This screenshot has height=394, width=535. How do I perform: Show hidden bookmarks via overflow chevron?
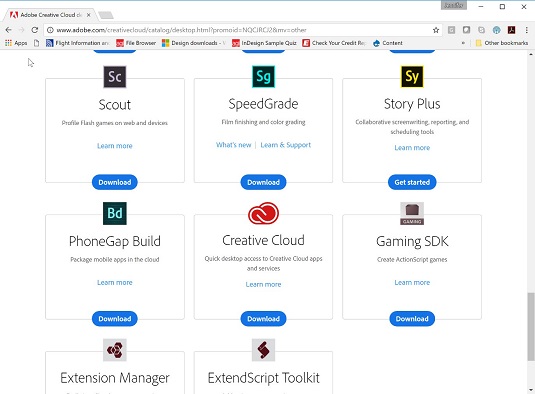coord(463,43)
